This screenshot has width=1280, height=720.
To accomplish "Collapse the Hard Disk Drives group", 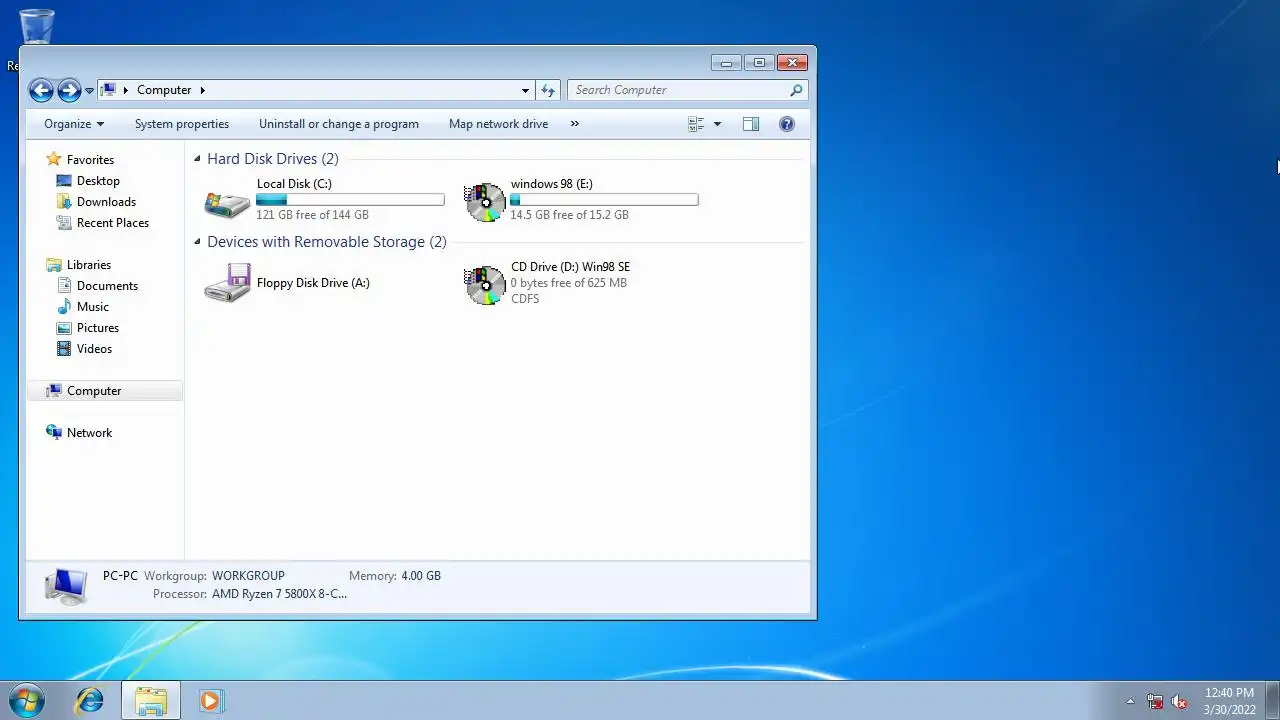I will [x=197, y=159].
